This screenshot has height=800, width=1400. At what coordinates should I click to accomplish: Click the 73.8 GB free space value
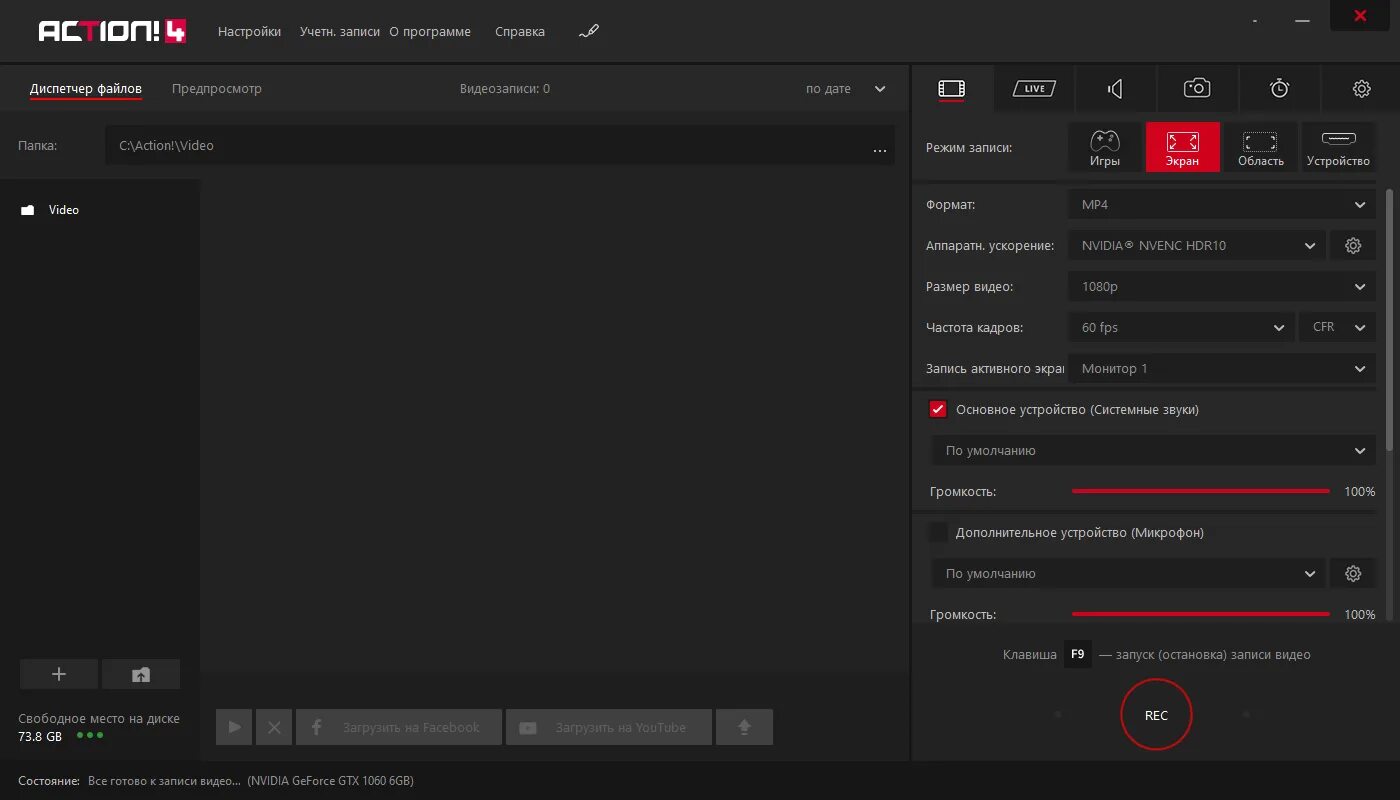40,736
